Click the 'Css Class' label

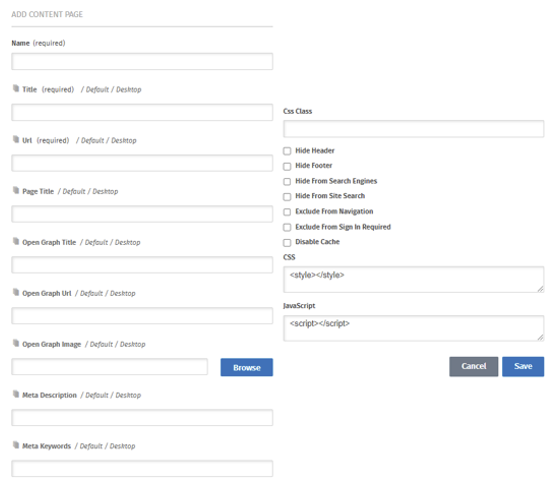[298, 111]
